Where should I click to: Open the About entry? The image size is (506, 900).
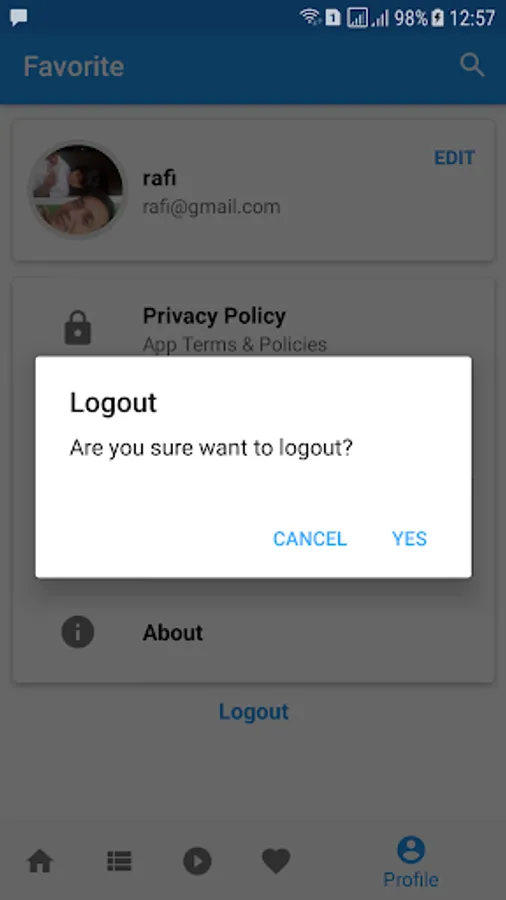pyautogui.click(x=253, y=632)
